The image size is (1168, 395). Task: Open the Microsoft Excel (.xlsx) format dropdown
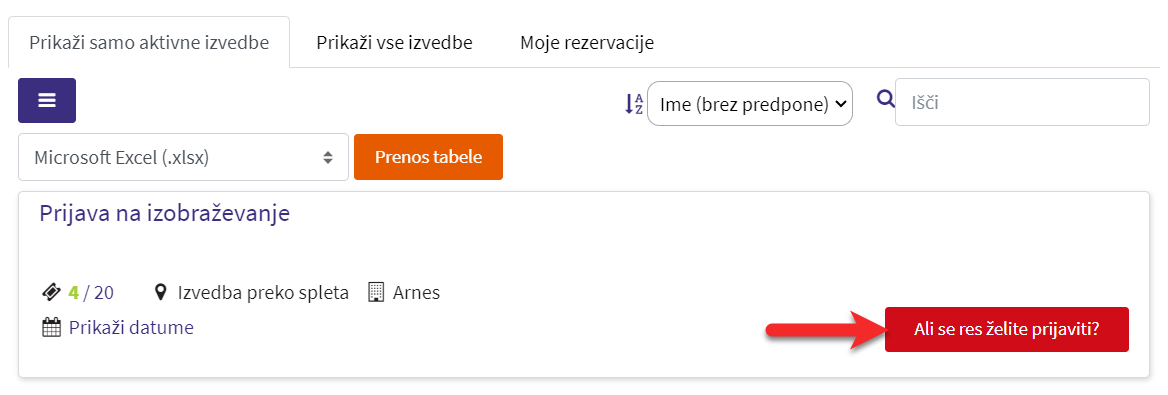point(183,157)
